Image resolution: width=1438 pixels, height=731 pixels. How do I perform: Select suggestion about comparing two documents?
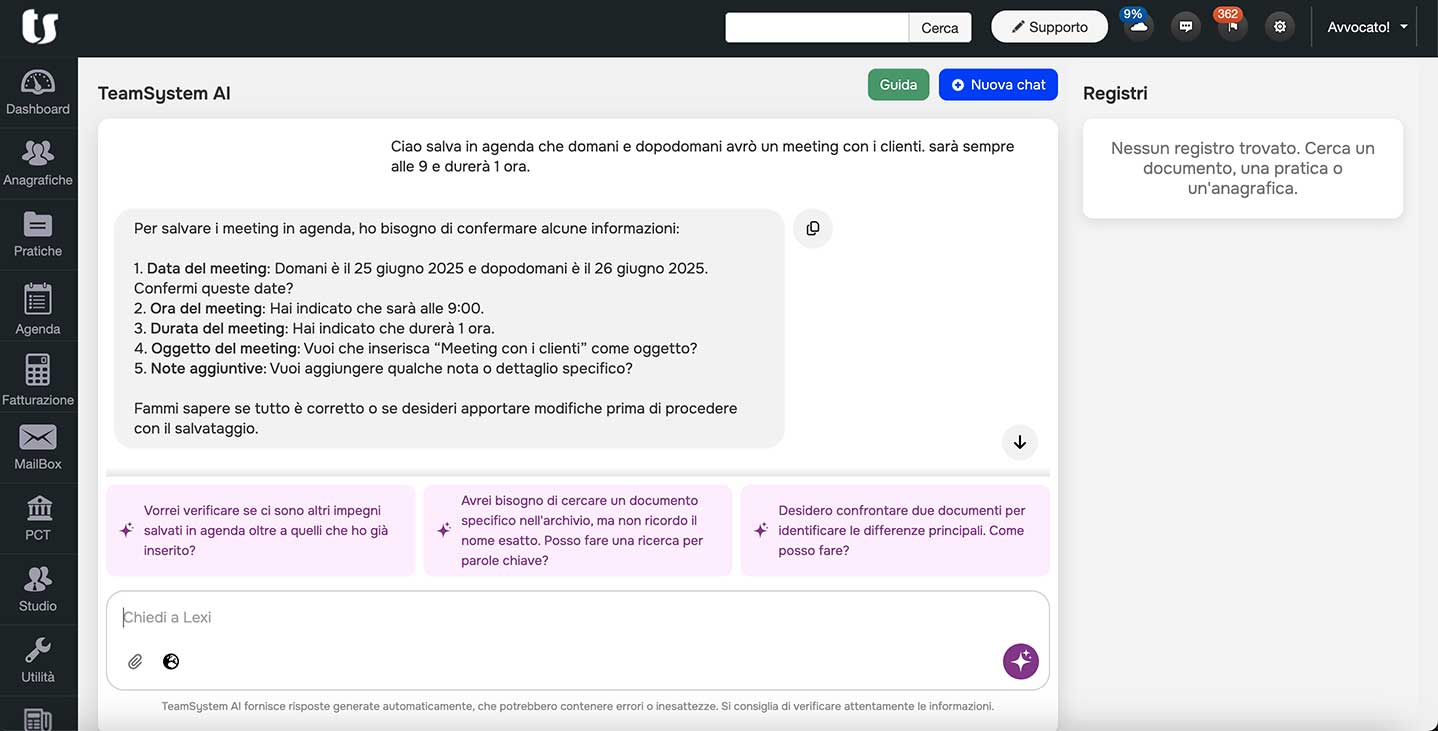tap(895, 530)
